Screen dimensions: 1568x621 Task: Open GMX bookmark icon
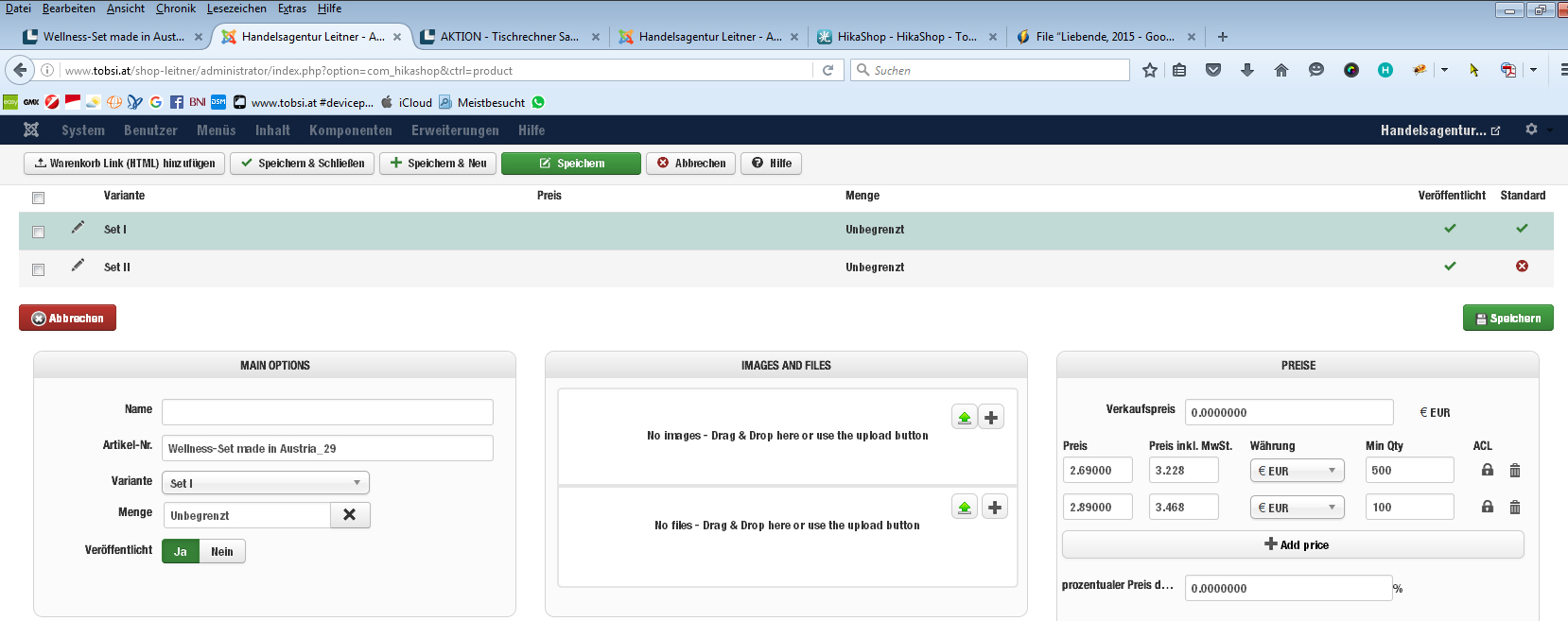click(31, 102)
